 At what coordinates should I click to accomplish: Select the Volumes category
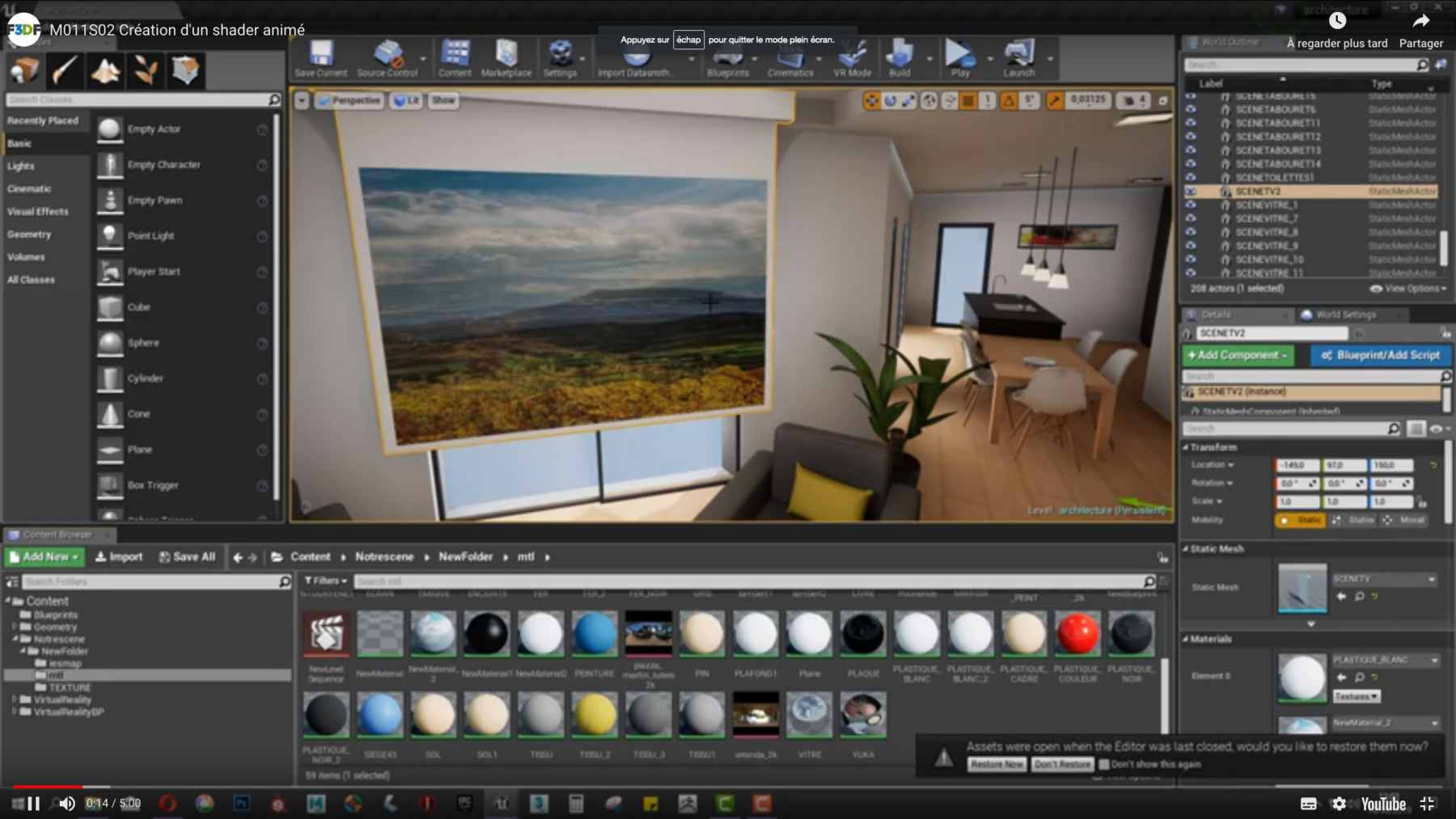point(26,256)
